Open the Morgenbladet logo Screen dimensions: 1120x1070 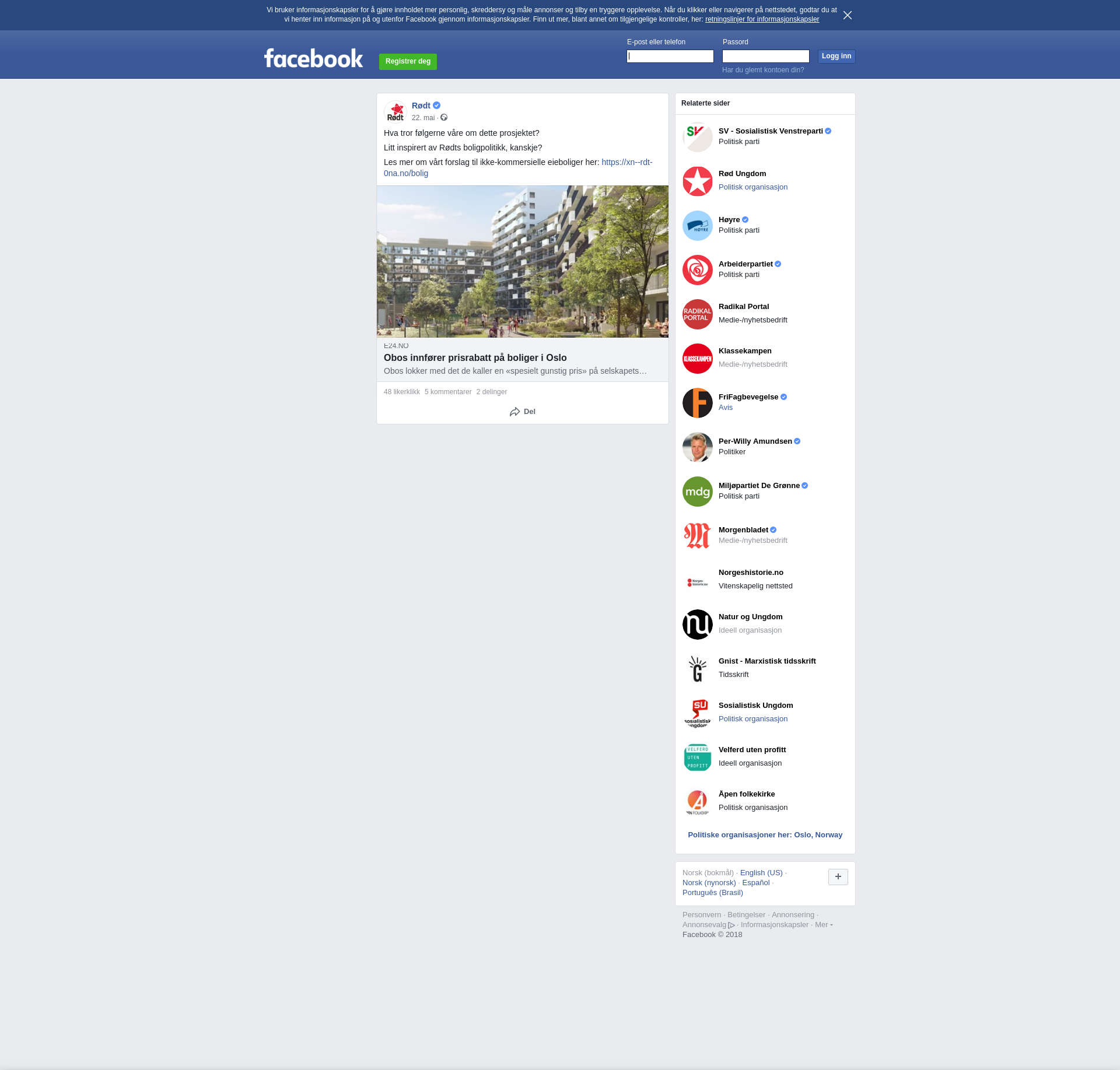click(x=698, y=536)
